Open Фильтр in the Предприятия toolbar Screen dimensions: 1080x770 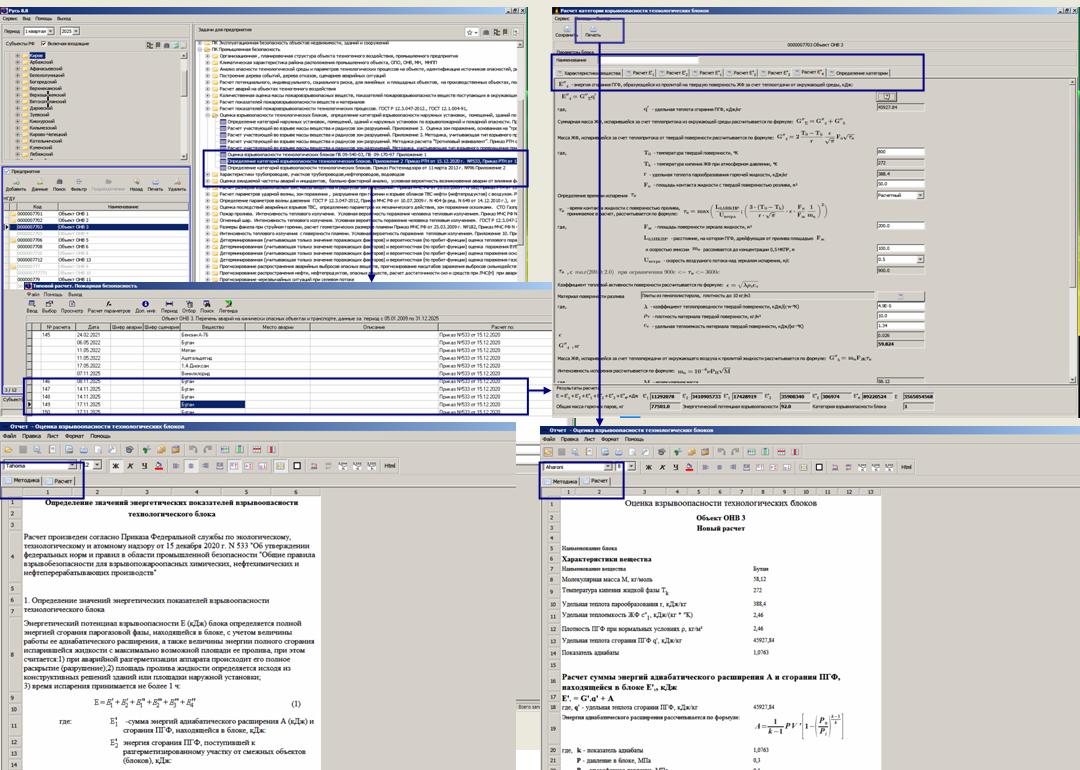[78, 184]
